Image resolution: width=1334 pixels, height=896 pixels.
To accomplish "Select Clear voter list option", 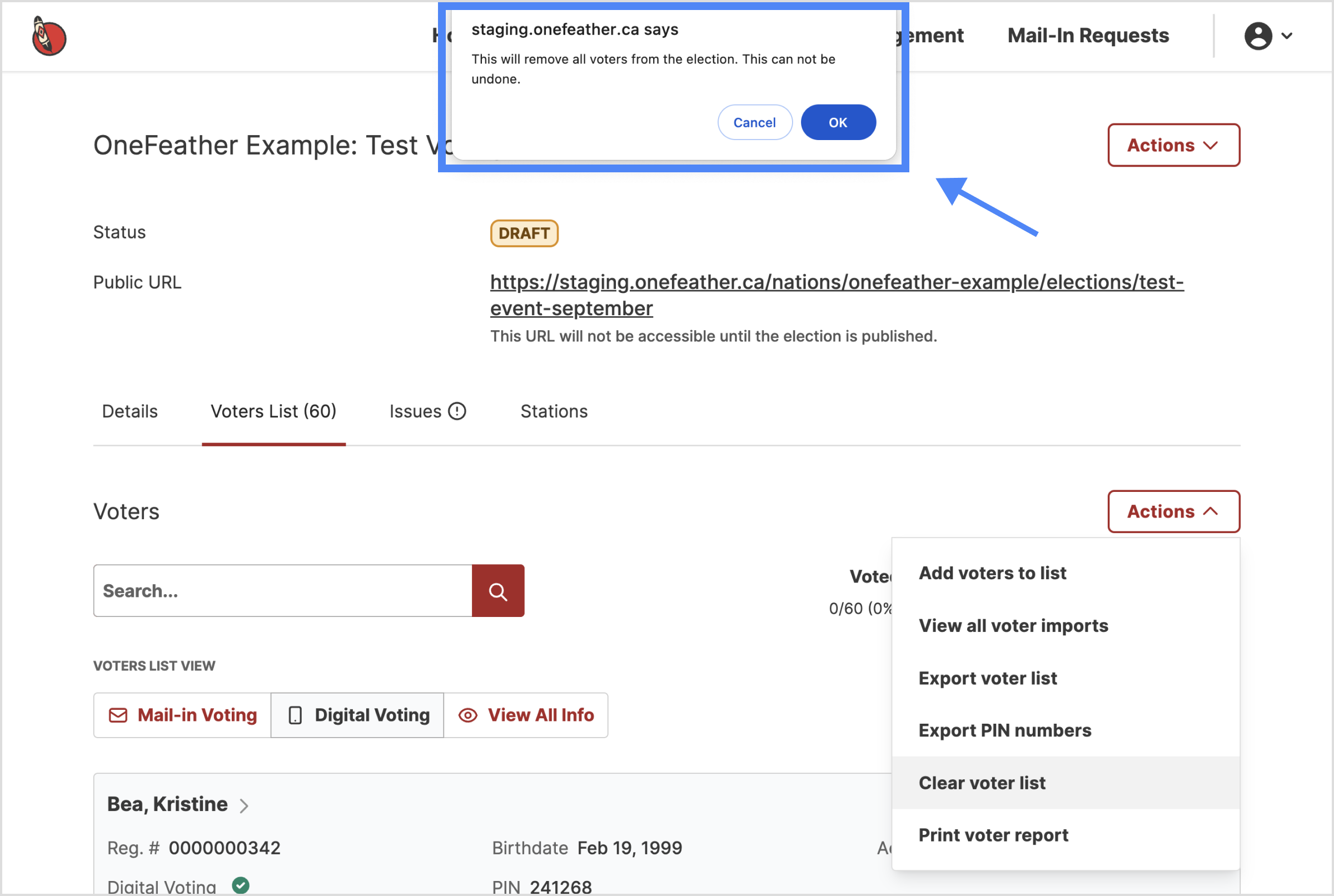I will click(x=1066, y=783).
